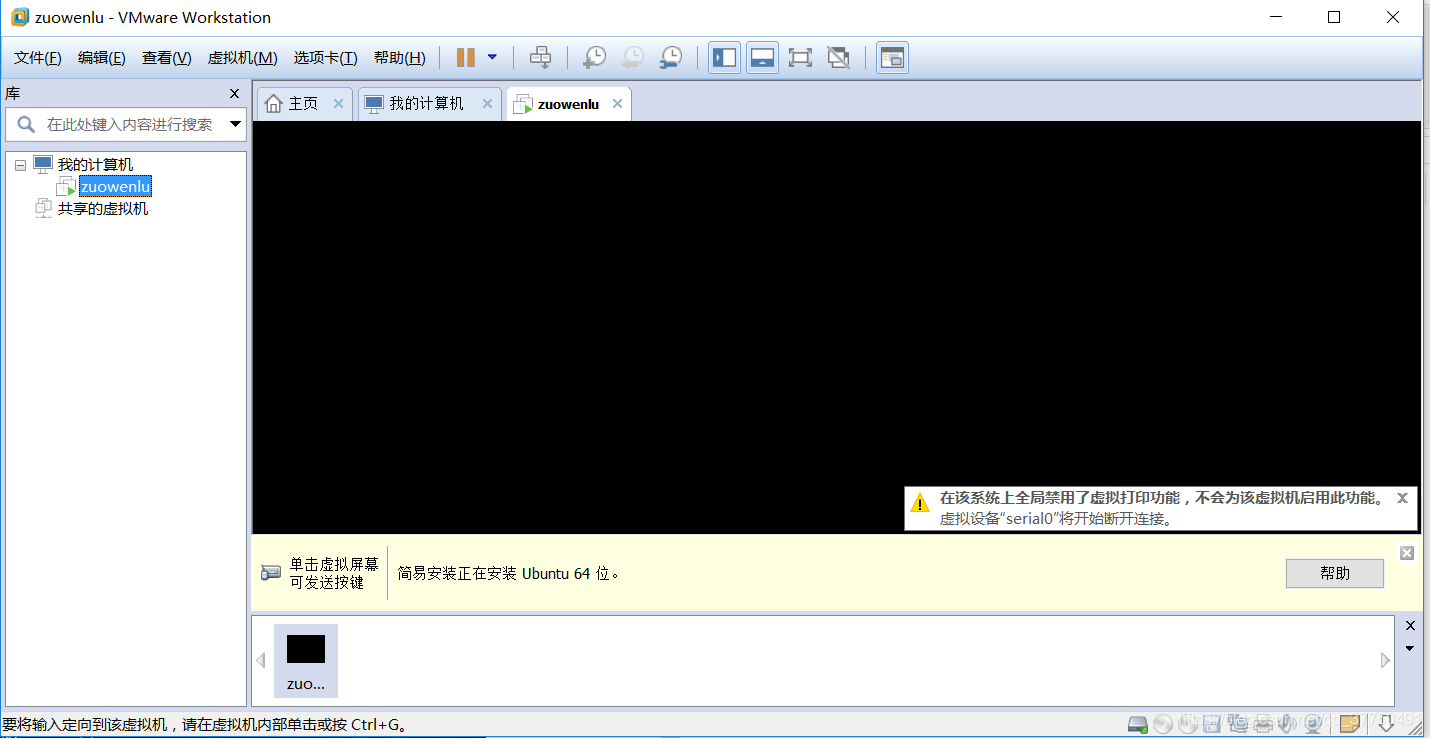Close the 库 library panel

click(234, 93)
